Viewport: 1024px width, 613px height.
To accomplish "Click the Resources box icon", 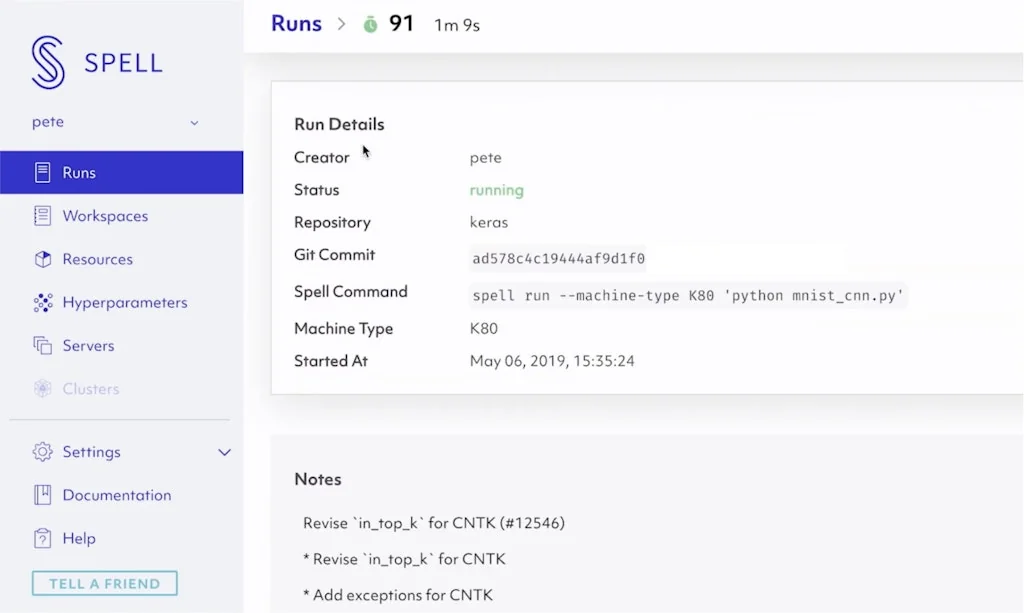I will tap(42, 258).
